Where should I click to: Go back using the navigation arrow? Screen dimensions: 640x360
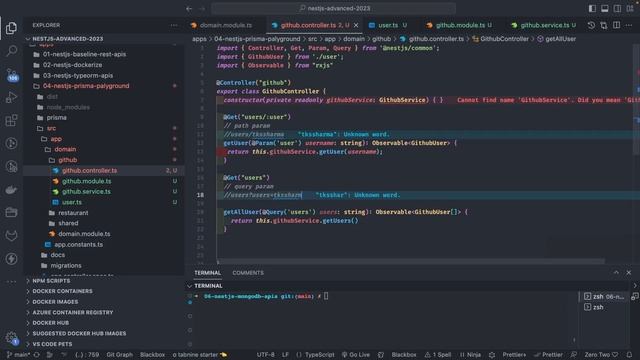point(189,9)
